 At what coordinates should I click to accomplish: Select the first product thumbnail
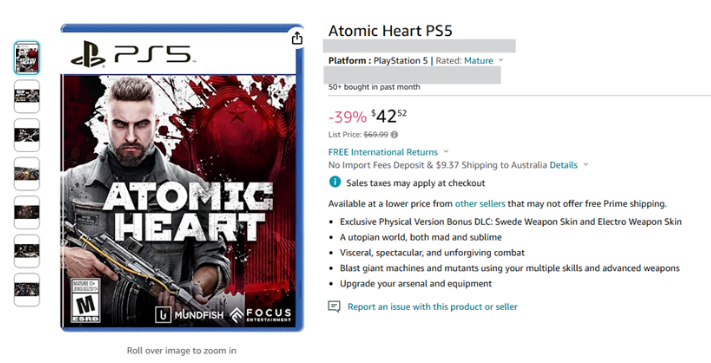coord(27,58)
